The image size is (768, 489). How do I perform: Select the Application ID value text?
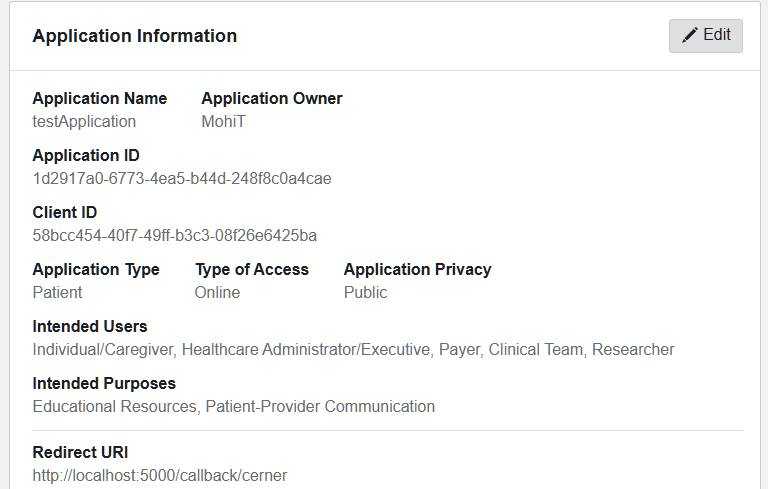[x=182, y=178]
